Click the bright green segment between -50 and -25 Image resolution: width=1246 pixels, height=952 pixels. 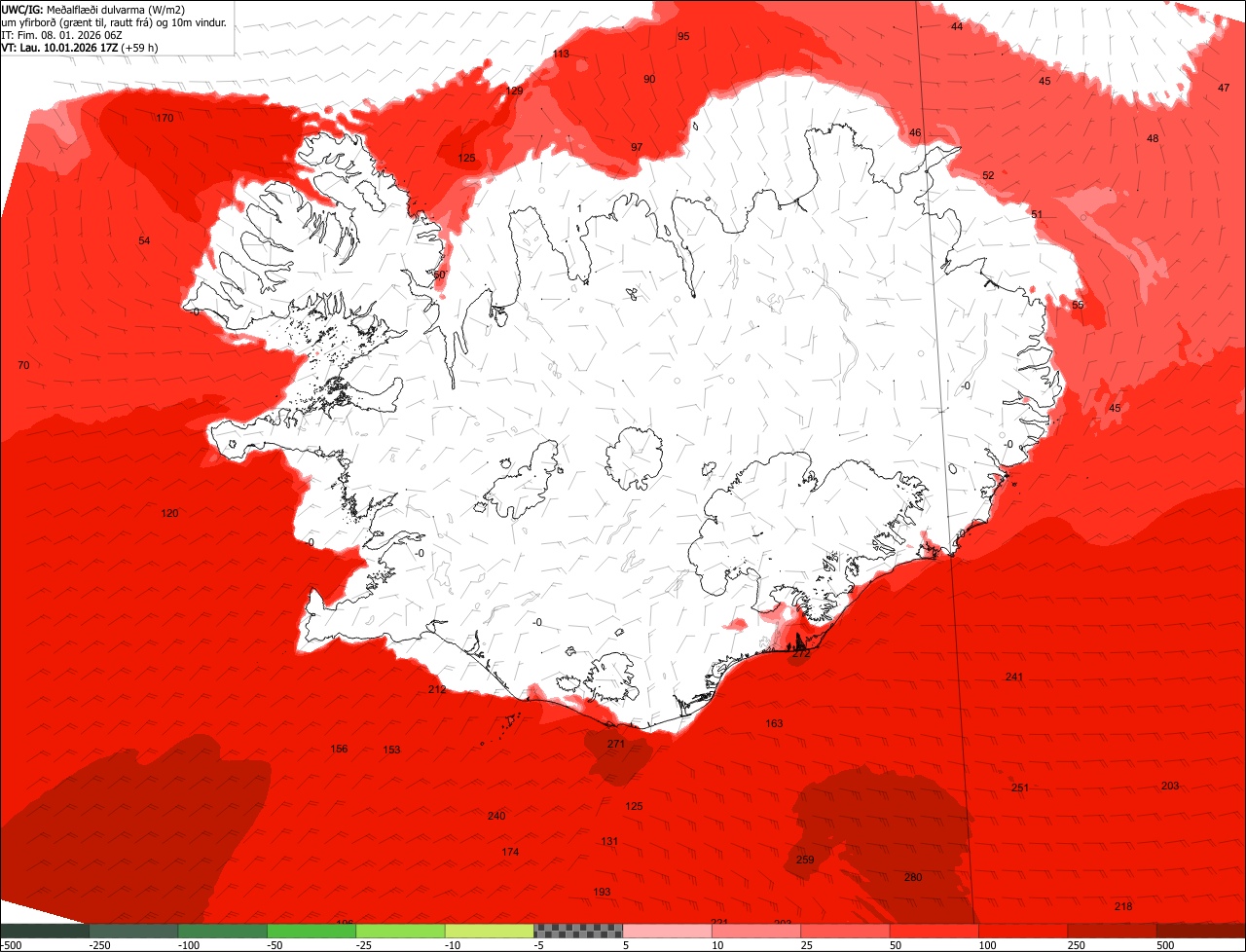click(x=311, y=931)
